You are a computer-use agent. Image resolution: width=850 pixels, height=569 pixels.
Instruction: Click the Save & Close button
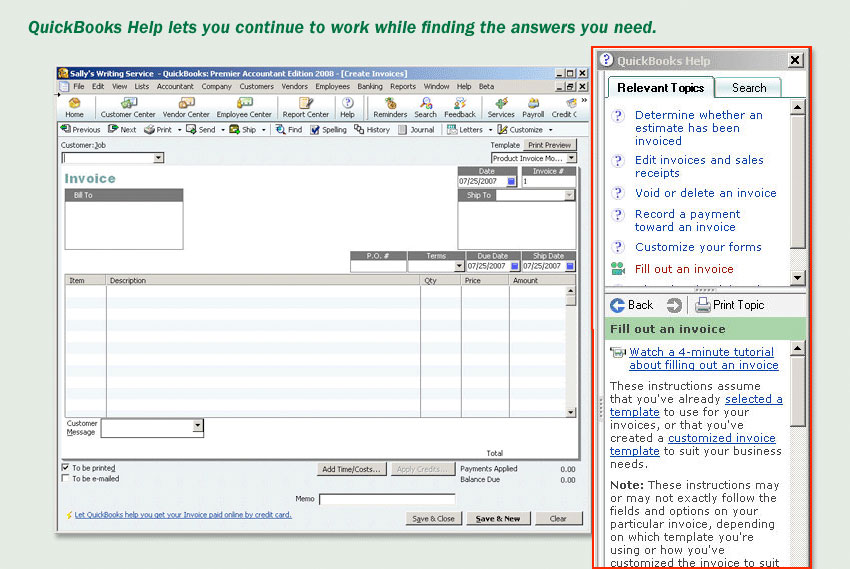click(434, 518)
